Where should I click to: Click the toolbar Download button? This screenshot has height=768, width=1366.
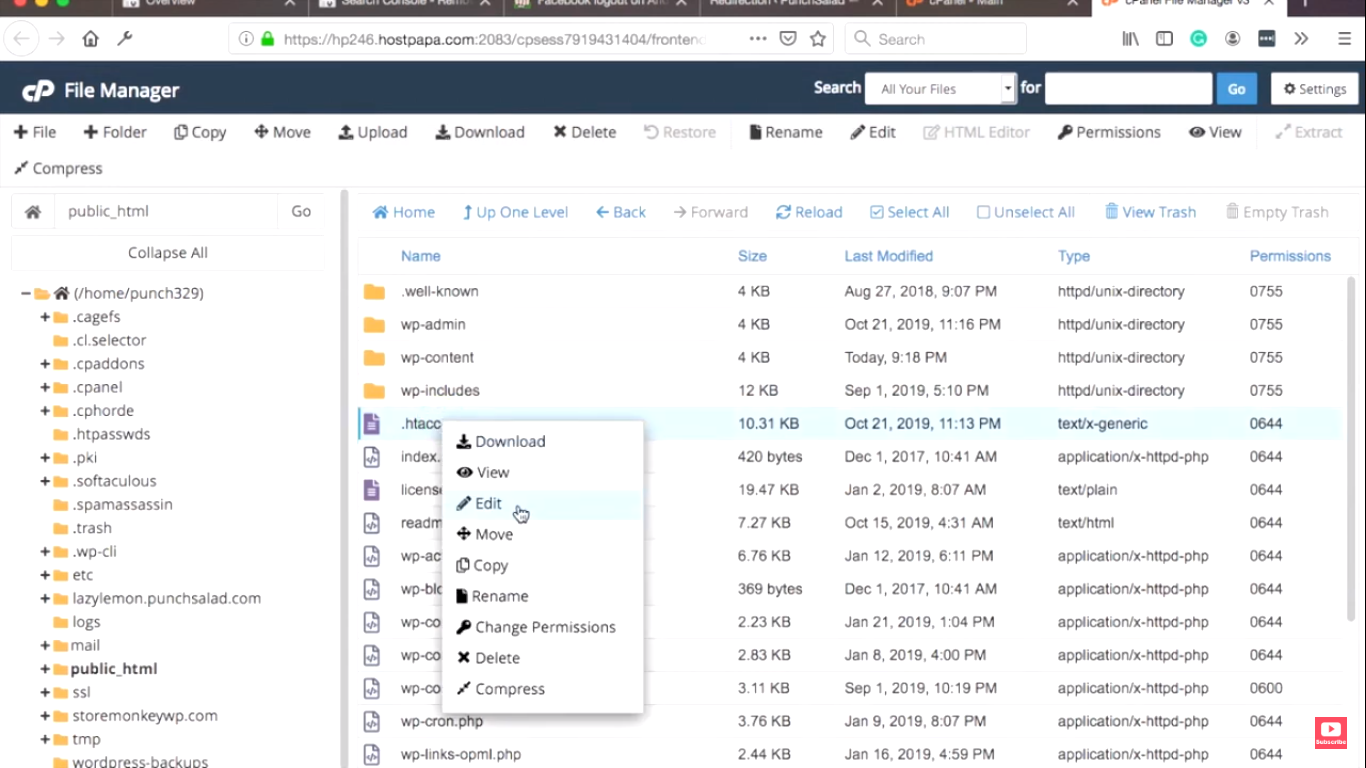tap(480, 132)
